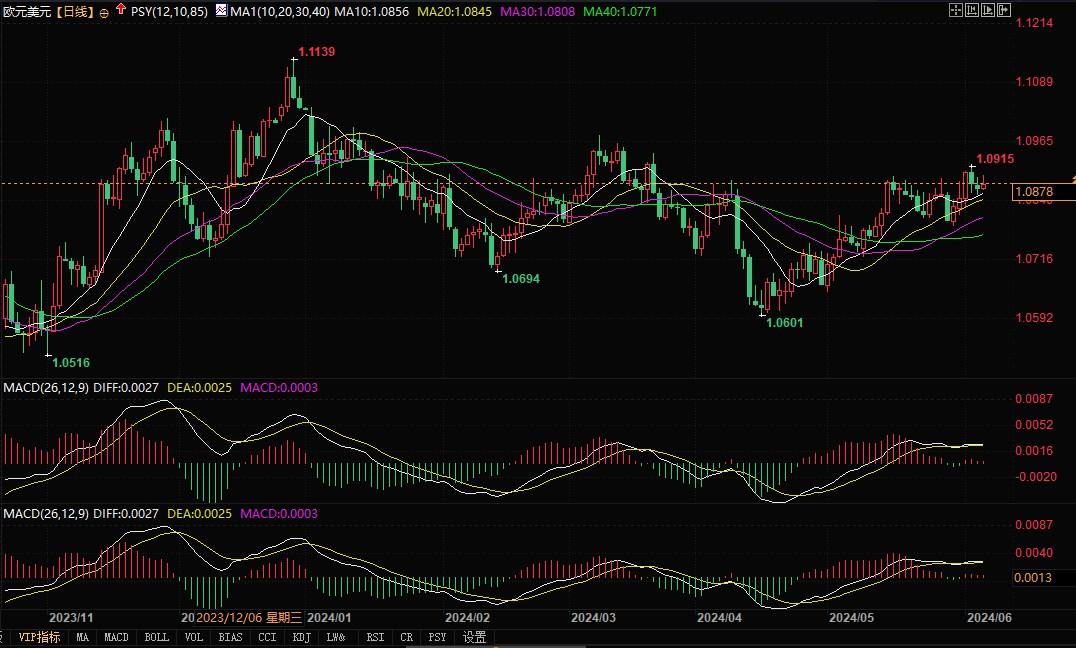1076x648 pixels.
Task: Click the chart playback arrow icon
Action: 988,10
